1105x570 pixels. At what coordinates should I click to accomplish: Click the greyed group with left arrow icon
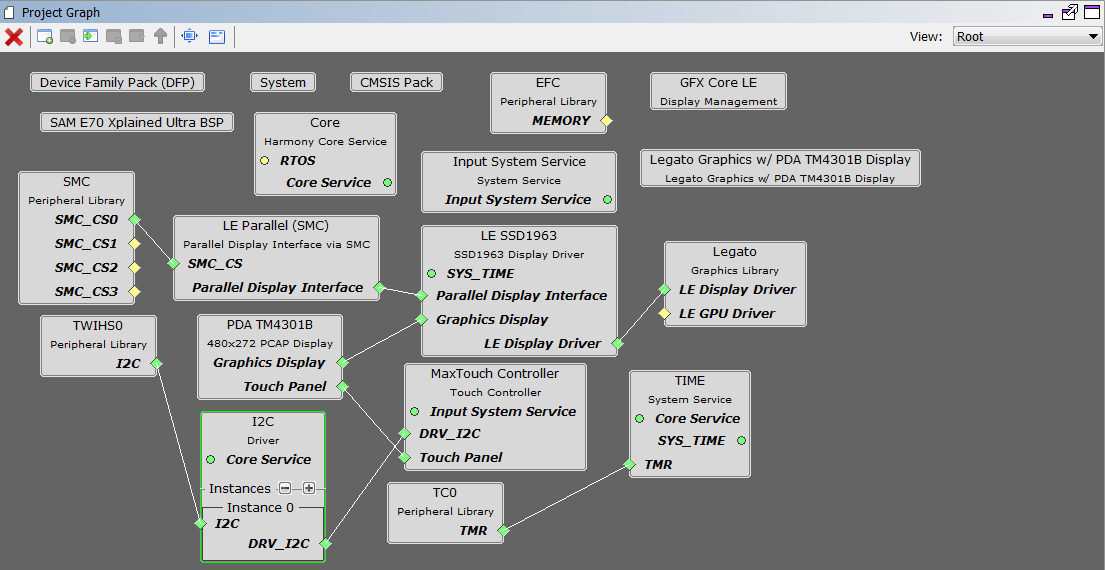(137, 36)
